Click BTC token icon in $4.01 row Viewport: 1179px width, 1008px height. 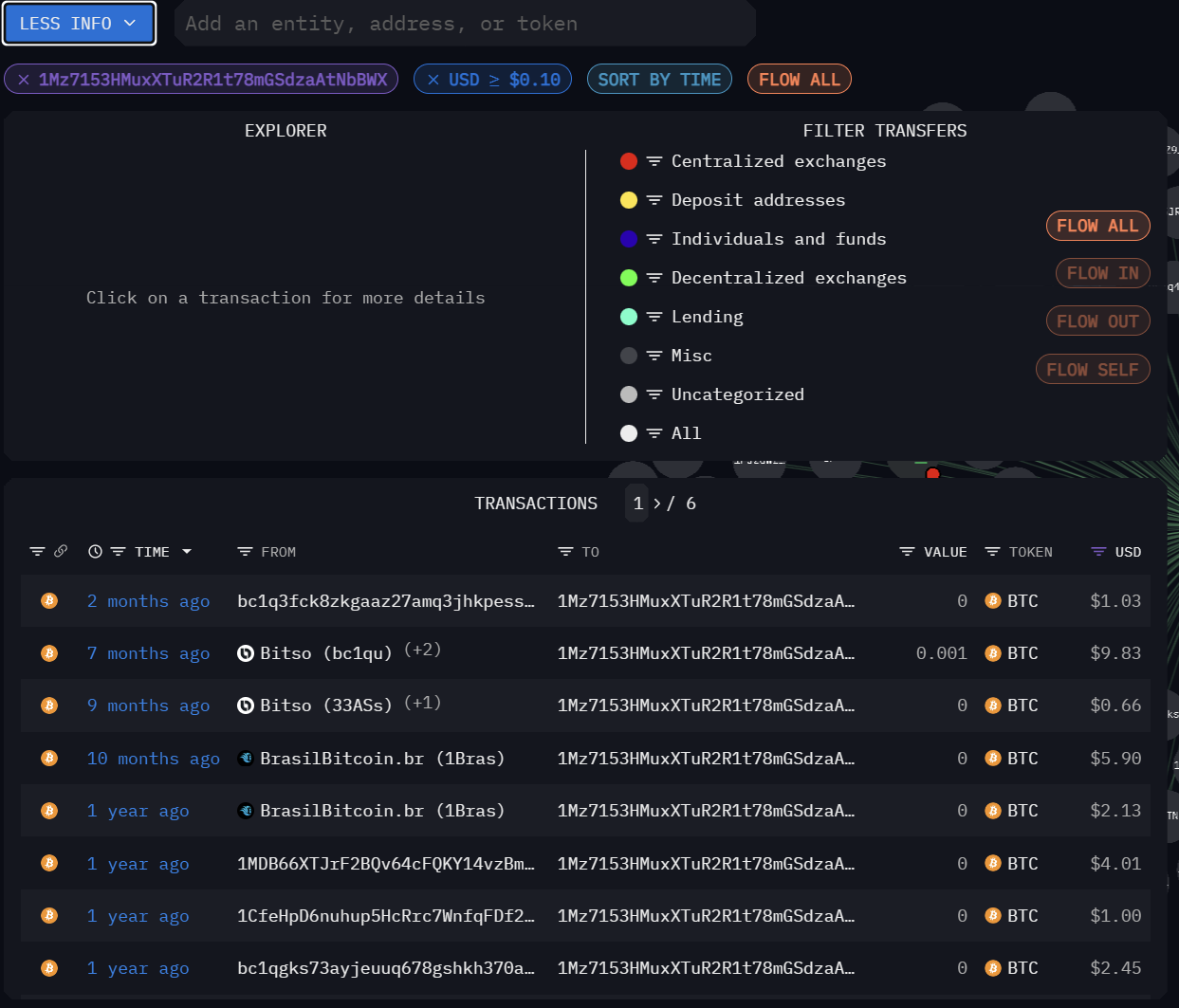(993, 863)
